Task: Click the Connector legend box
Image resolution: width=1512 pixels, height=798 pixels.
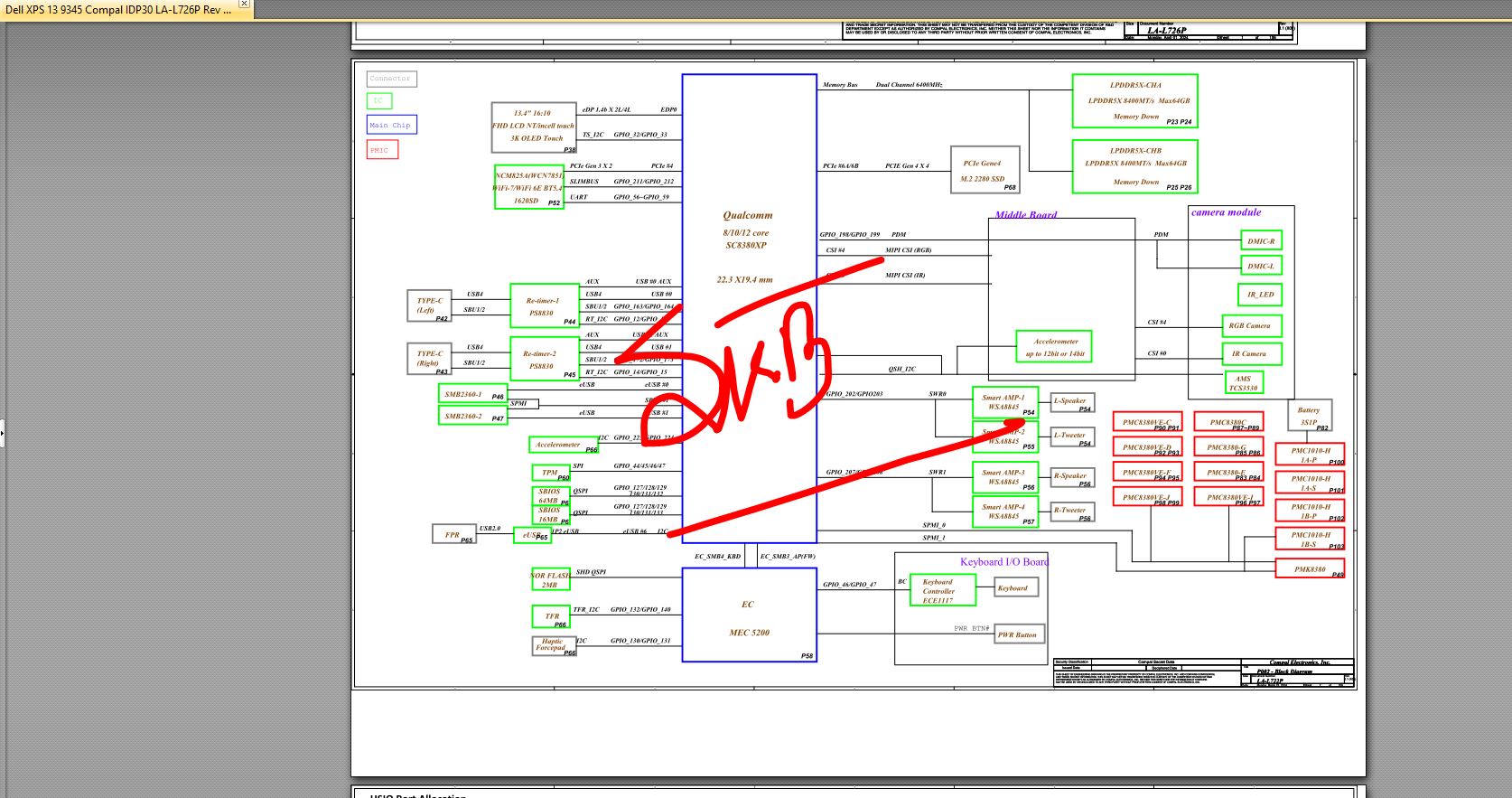Action: click(x=391, y=79)
